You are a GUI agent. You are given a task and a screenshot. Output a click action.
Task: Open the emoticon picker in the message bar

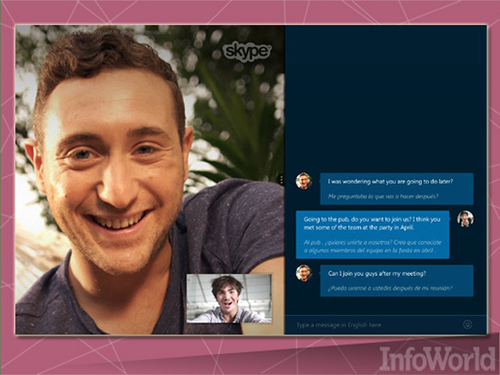point(468,324)
